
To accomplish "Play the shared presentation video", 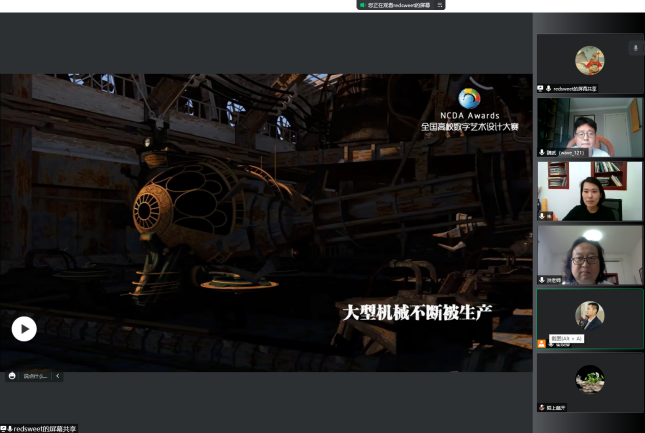I will click(x=24, y=328).
